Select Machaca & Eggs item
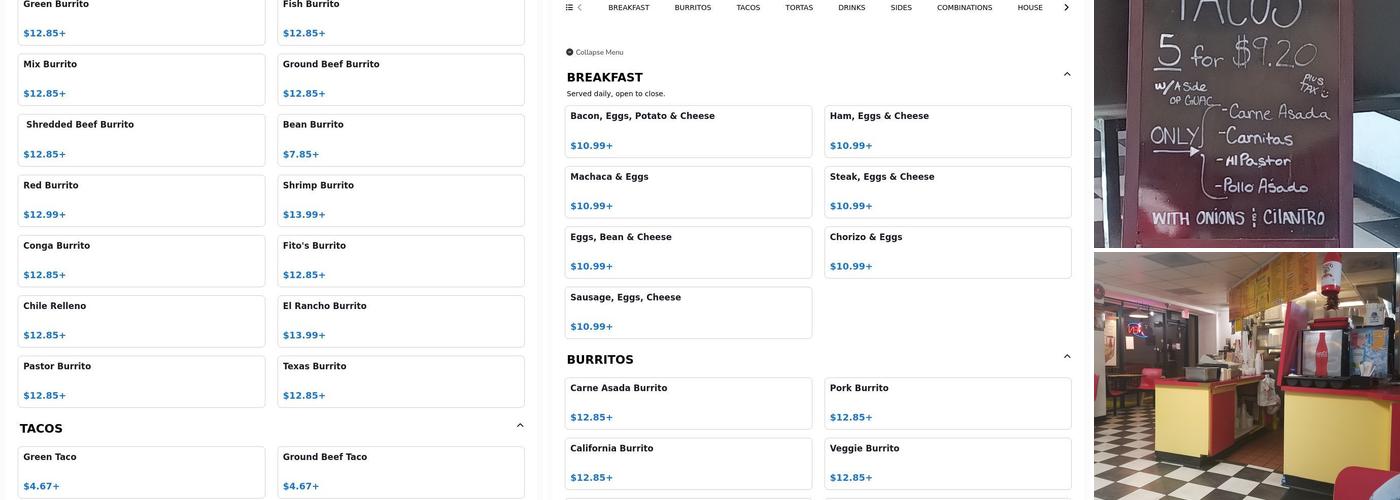 688,192
